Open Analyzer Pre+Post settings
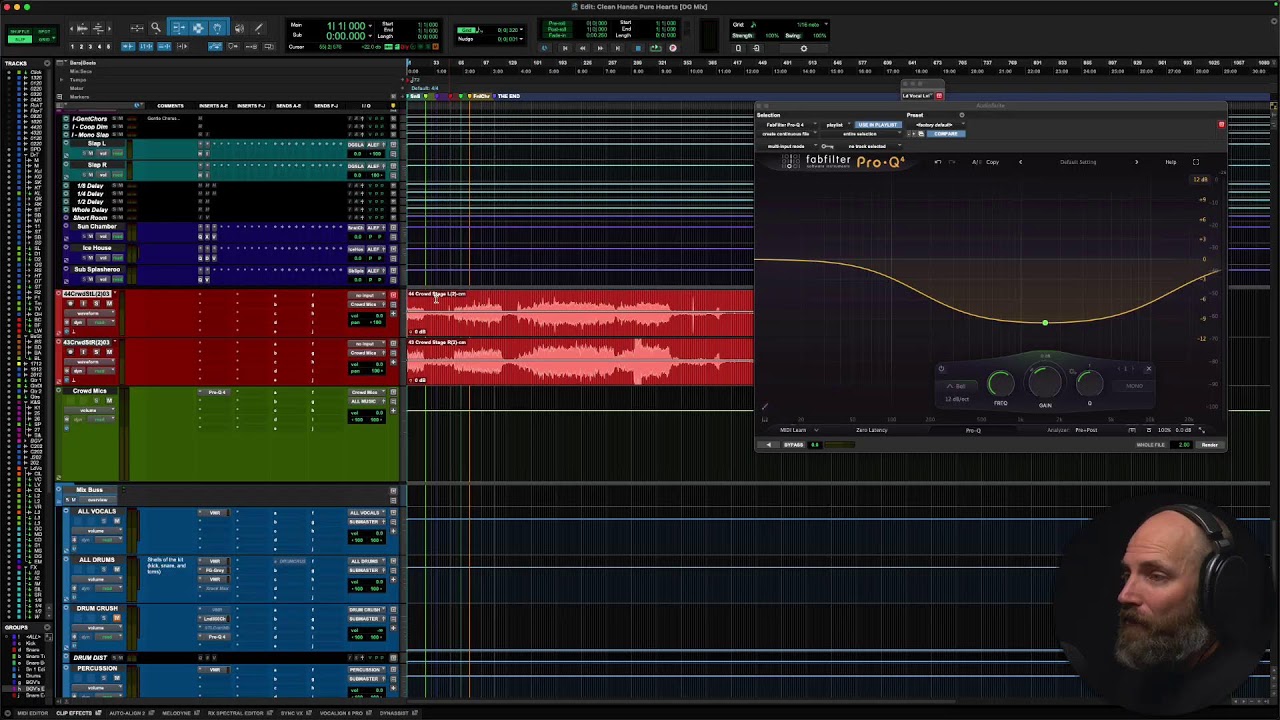The image size is (1280, 720). click(1086, 430)
